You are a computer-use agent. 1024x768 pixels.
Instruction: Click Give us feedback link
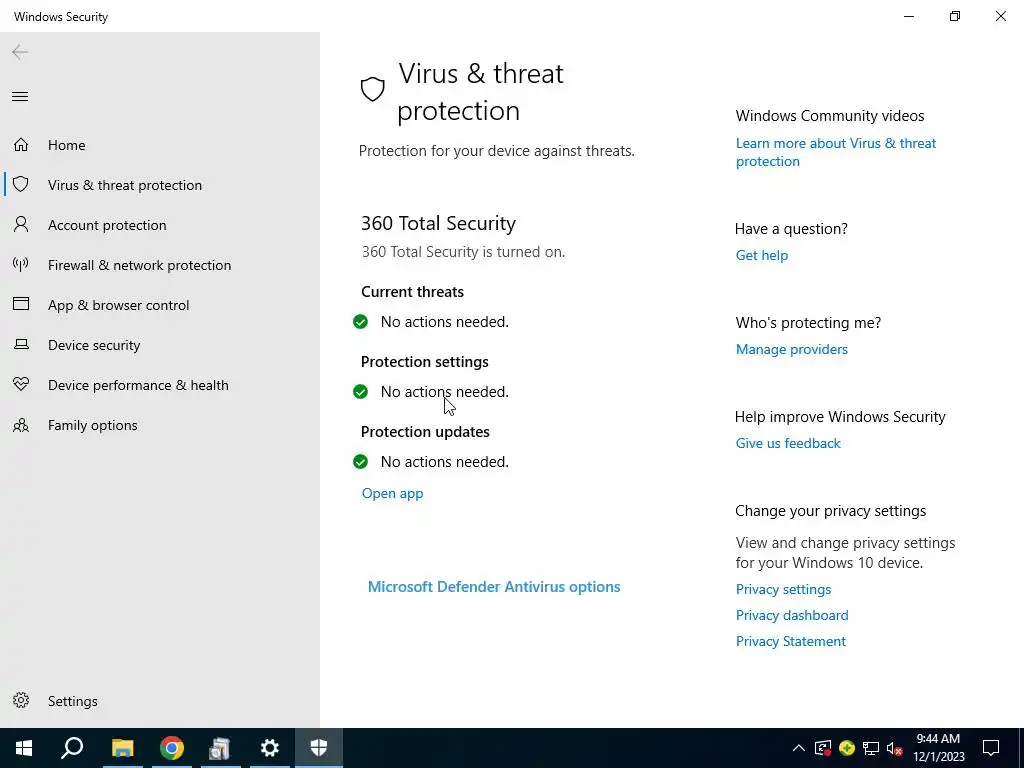(x=788, y=443)
